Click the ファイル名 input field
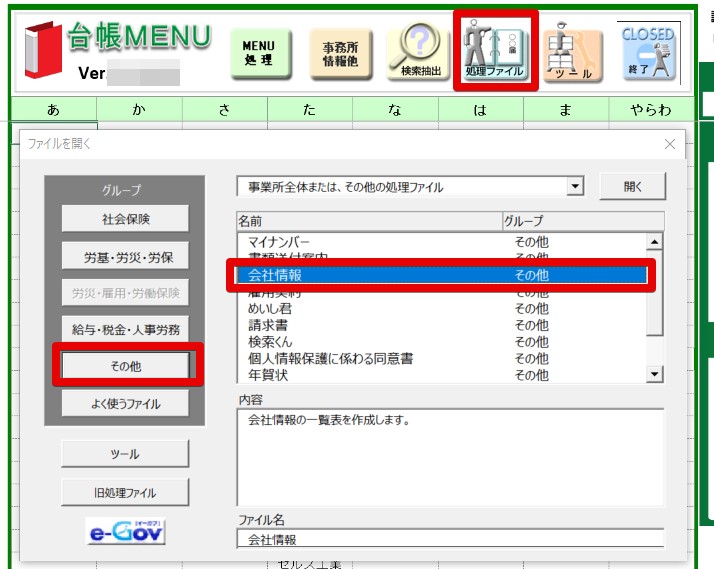Image resolution: width=714 pixels, height=569 pixels. tap(450, 539)
